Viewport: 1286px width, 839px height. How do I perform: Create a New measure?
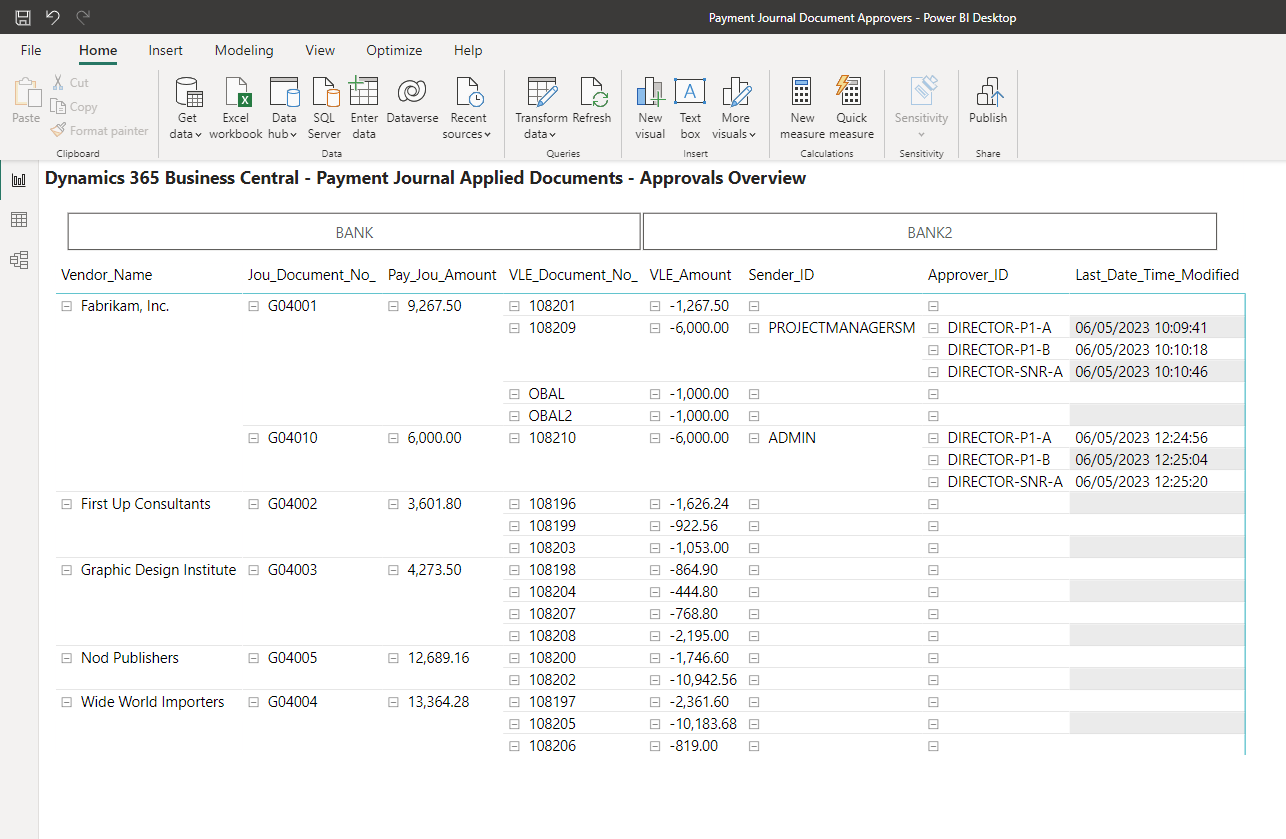point(802,108)
